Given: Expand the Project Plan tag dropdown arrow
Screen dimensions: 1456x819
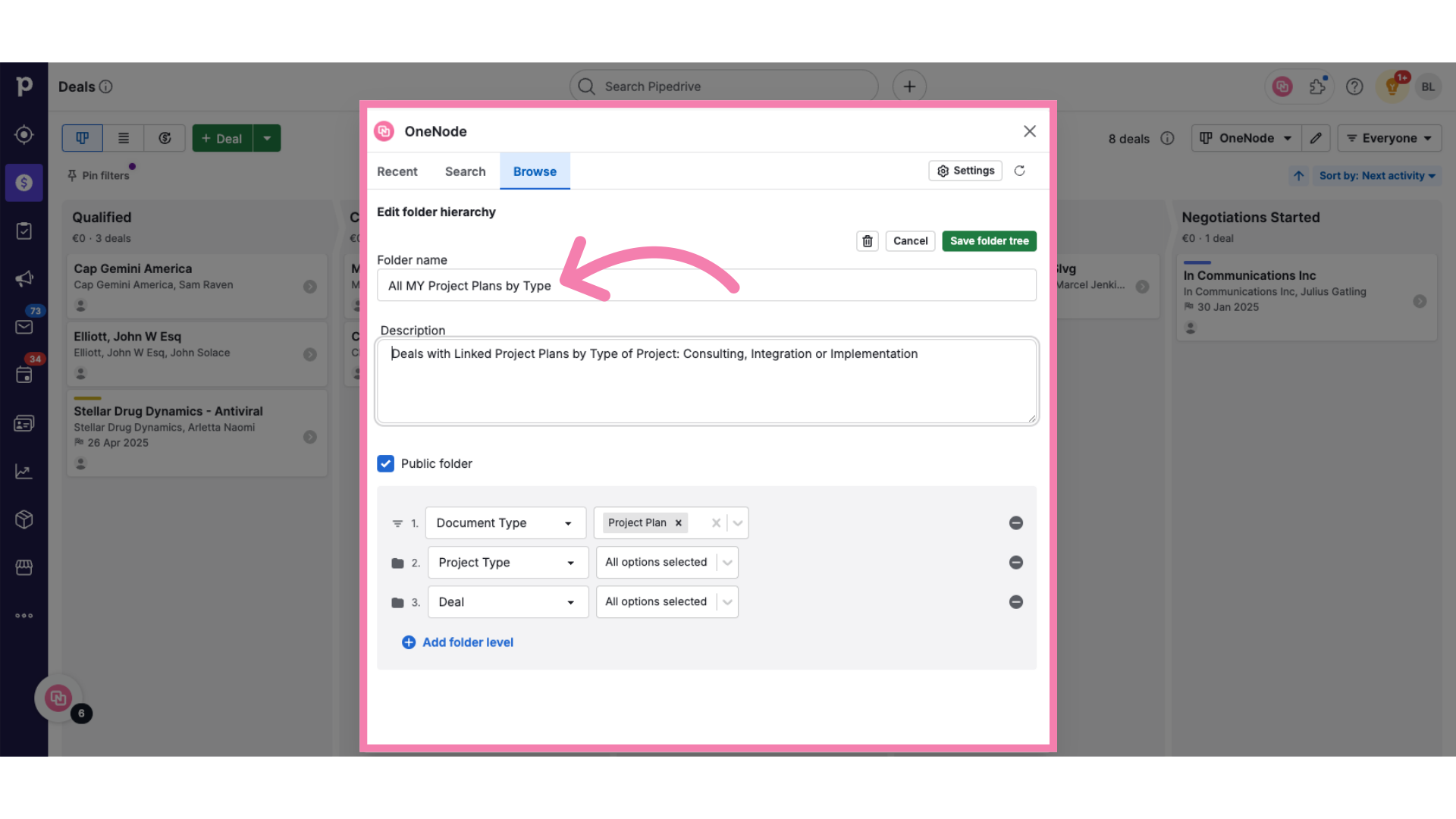Looking at the screenshot, I should (736, 522).
